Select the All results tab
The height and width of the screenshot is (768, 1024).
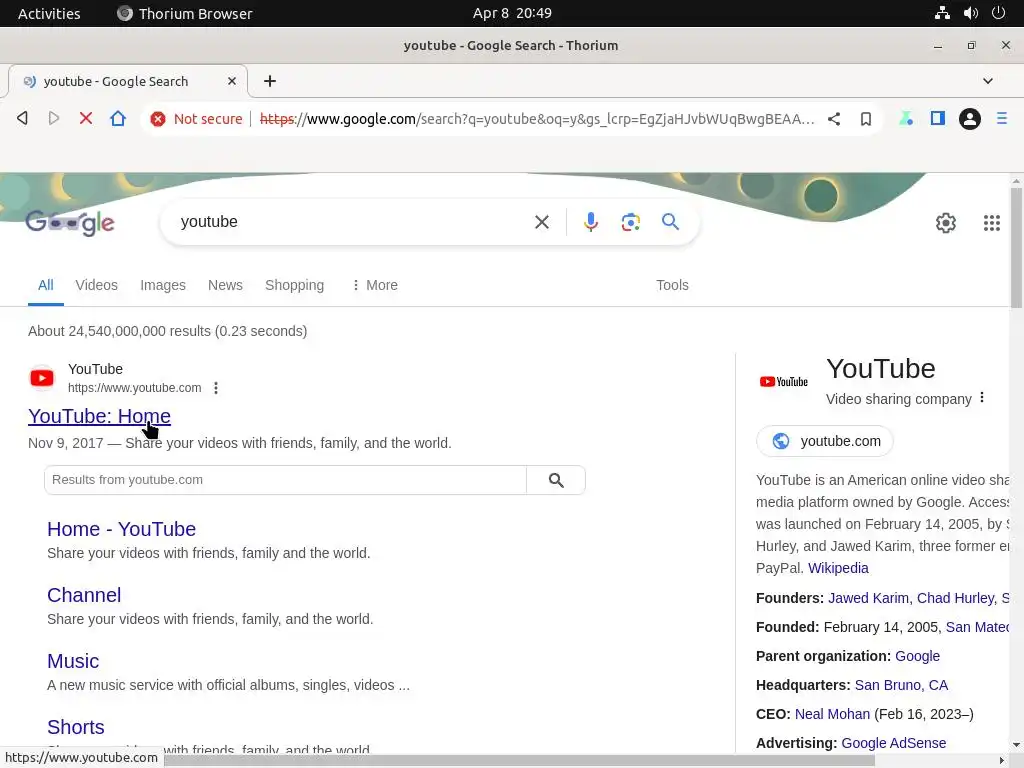pos(46,285)
